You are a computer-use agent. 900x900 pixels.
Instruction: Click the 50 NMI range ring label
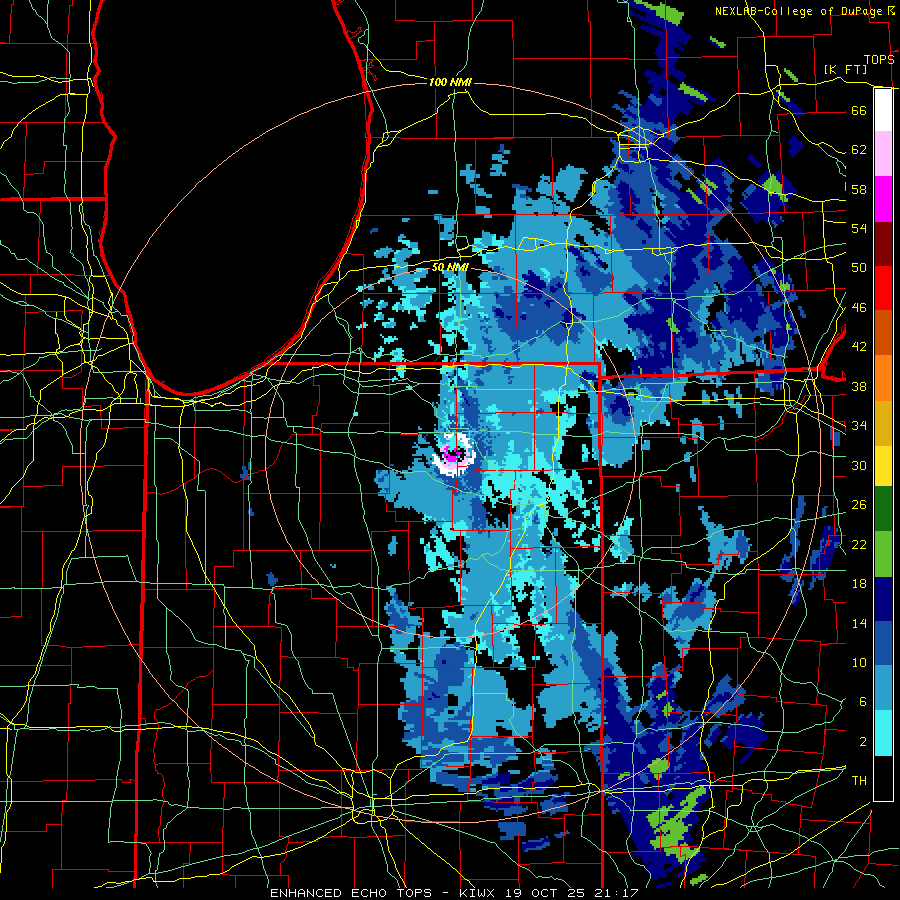click(x=450, y=267)
